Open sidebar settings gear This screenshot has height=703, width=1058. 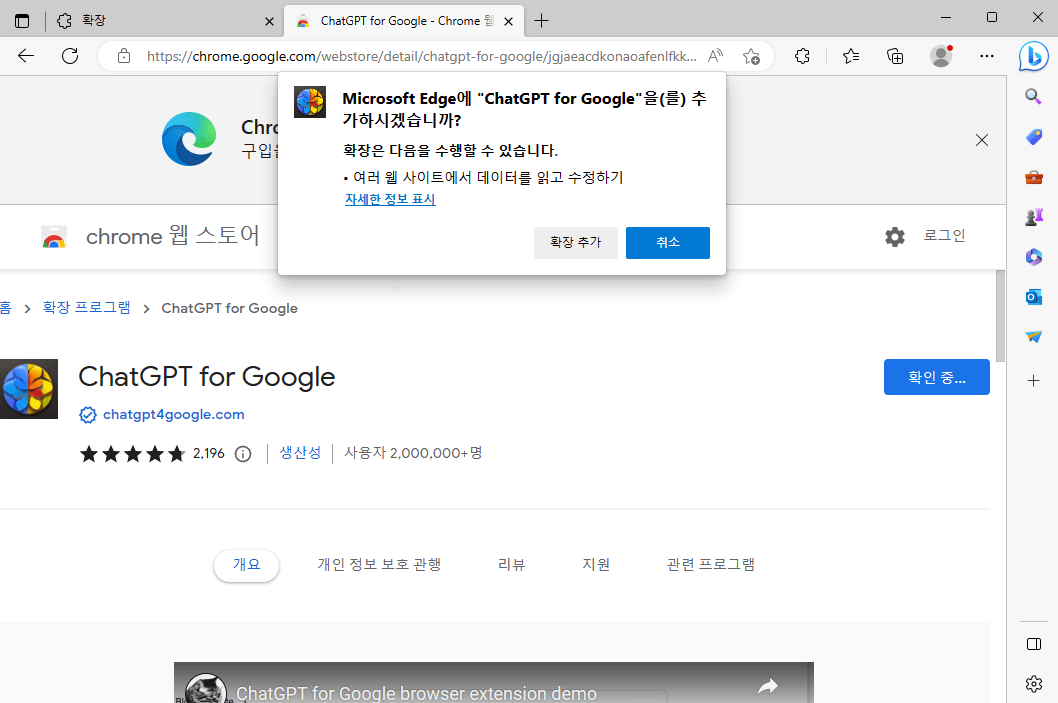1034,684
